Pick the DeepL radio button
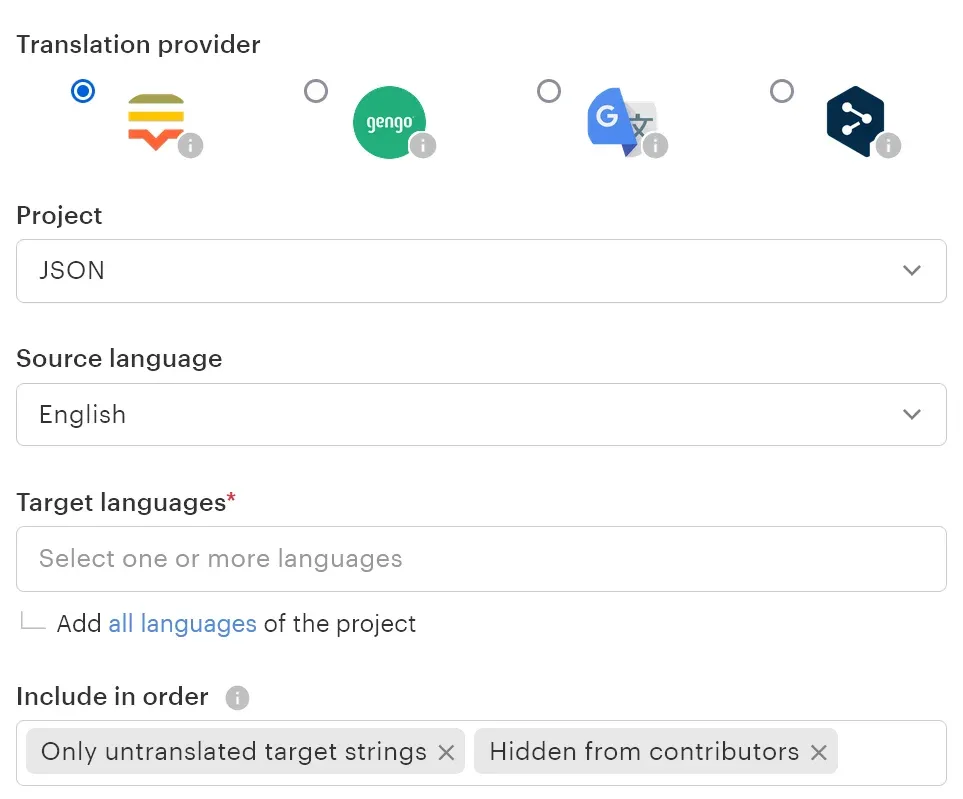The width and height of the screenshot is (963, 799). 782,92
